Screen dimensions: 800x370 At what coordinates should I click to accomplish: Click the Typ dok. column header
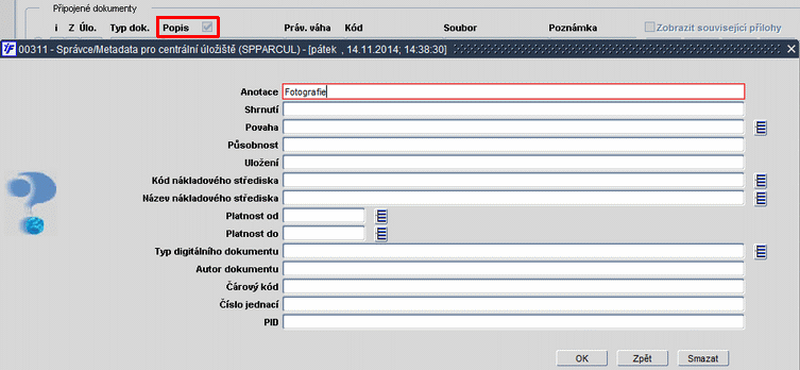click(x=130, y=28)
